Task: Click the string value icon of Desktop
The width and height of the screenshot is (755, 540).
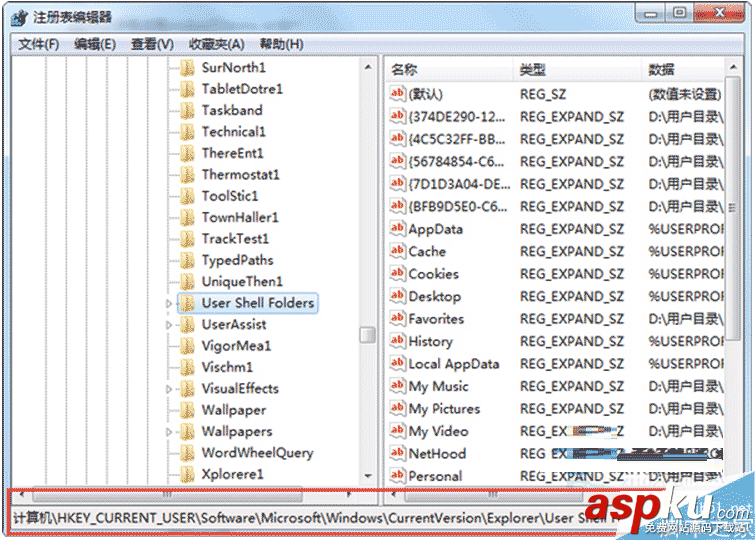Action: point(397,295)
